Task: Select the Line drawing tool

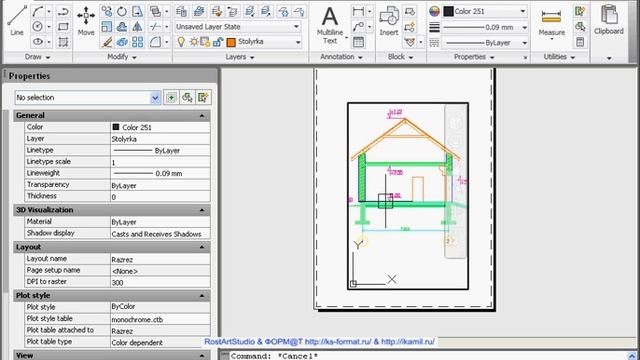Action: pyautogui.click(x=17, y=20)
